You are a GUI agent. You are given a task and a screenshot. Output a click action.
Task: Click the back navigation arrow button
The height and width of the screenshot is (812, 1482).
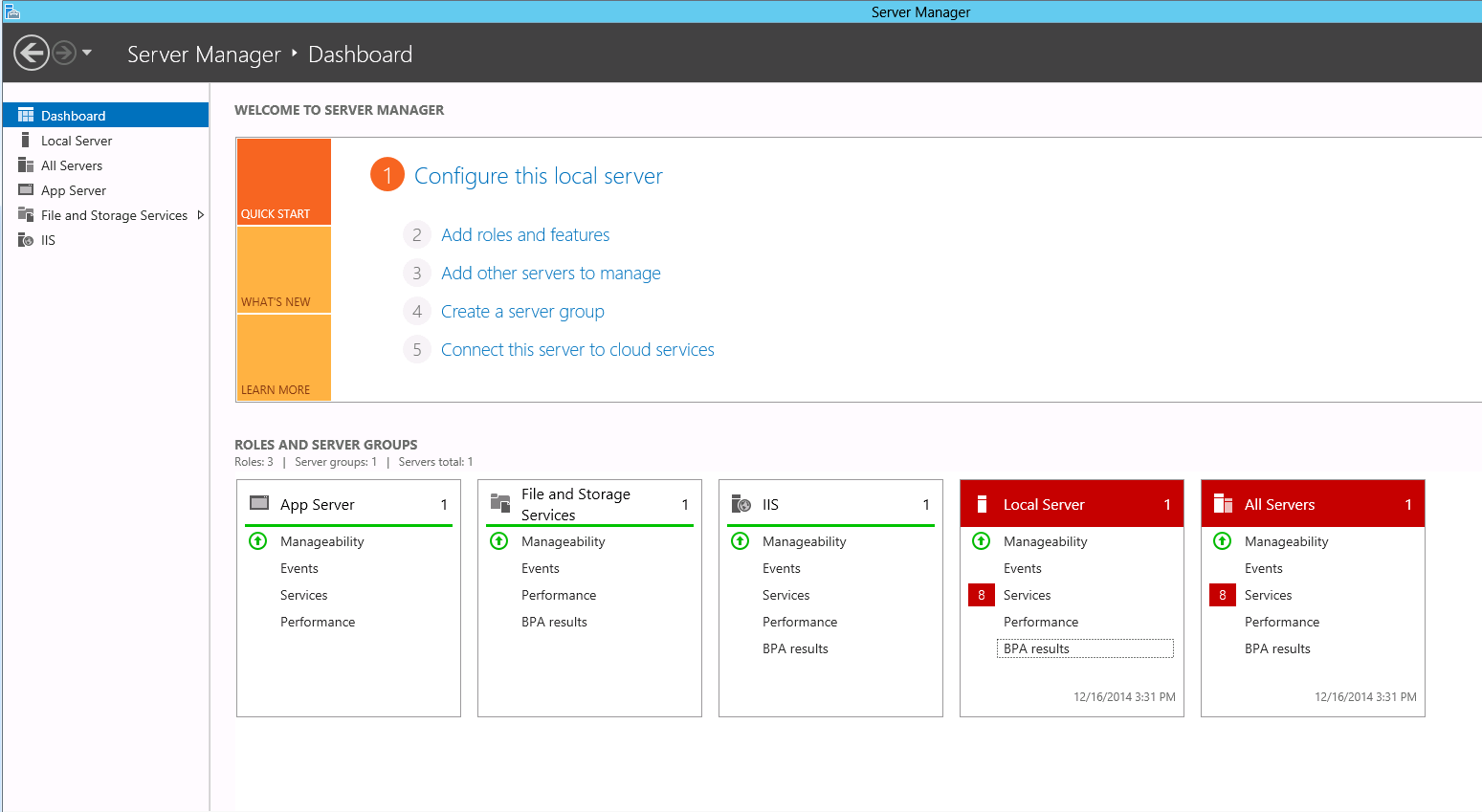click(30, 52)
